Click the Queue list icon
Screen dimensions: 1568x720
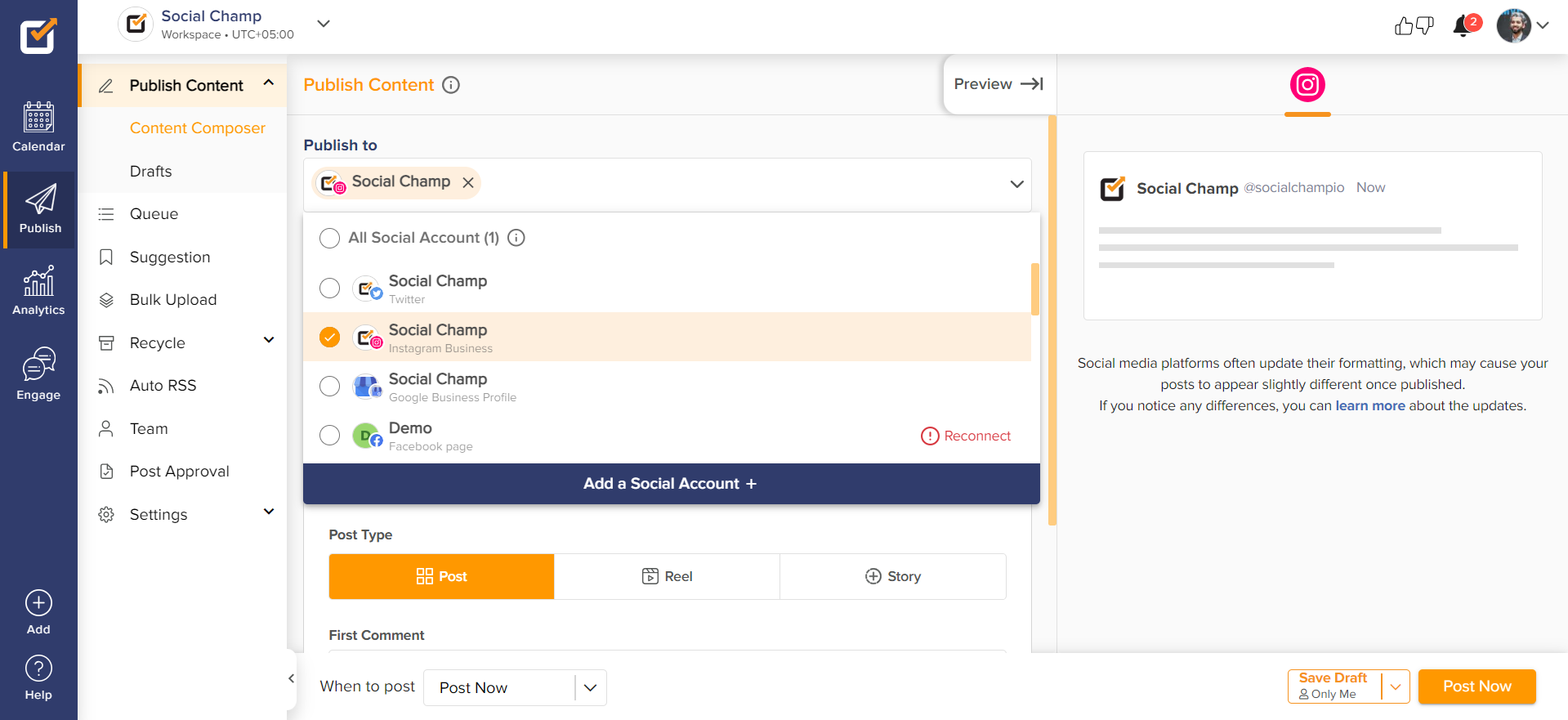click(106, 214)
